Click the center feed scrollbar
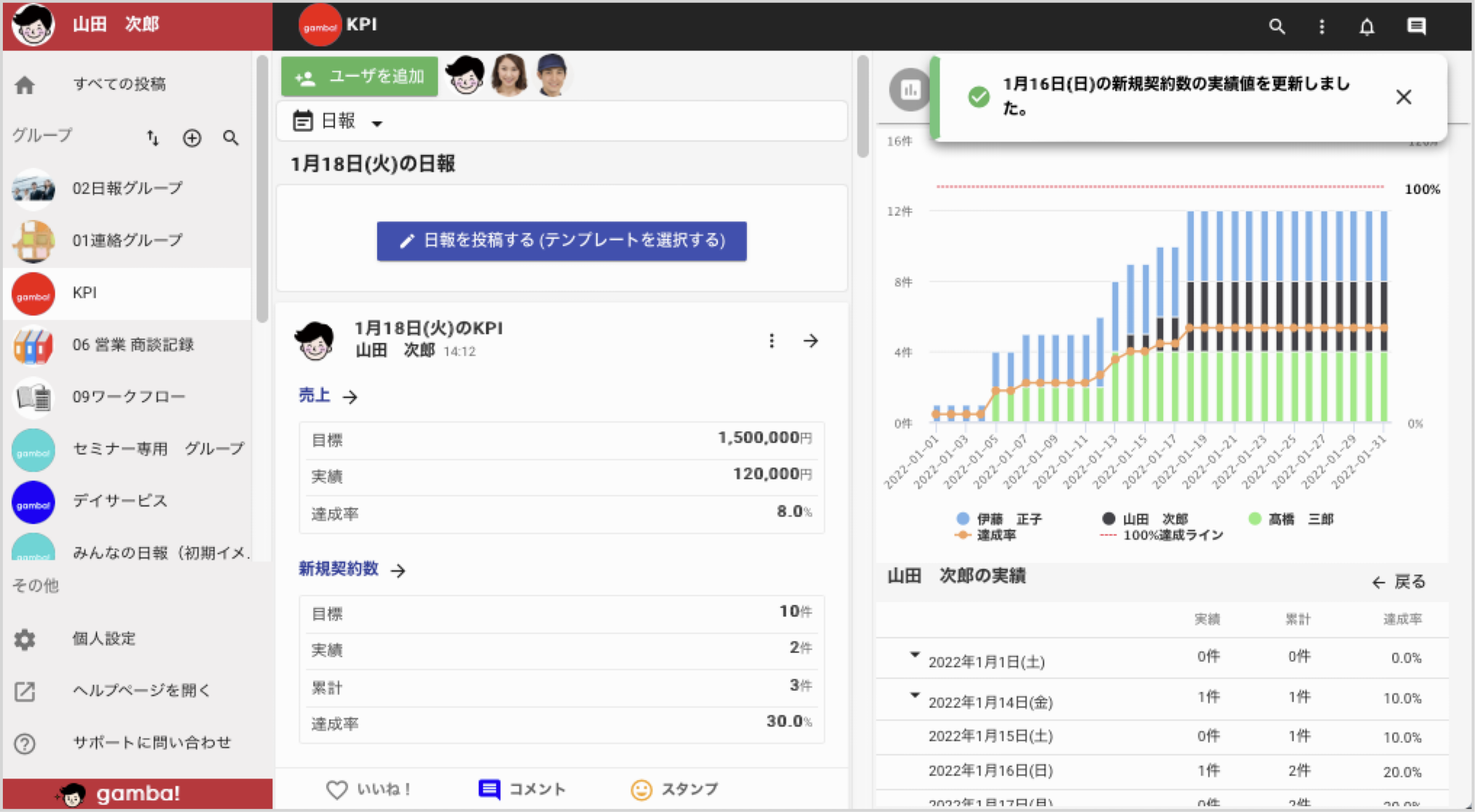Viewport: 1475px width, 812px height. click(862, 107)
